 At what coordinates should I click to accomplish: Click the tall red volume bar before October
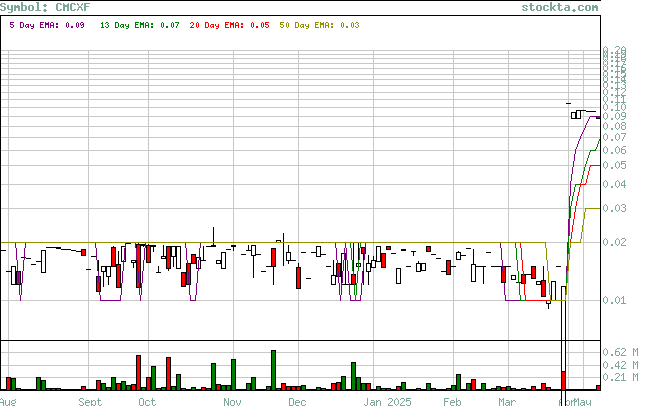[x=139, y=373]
